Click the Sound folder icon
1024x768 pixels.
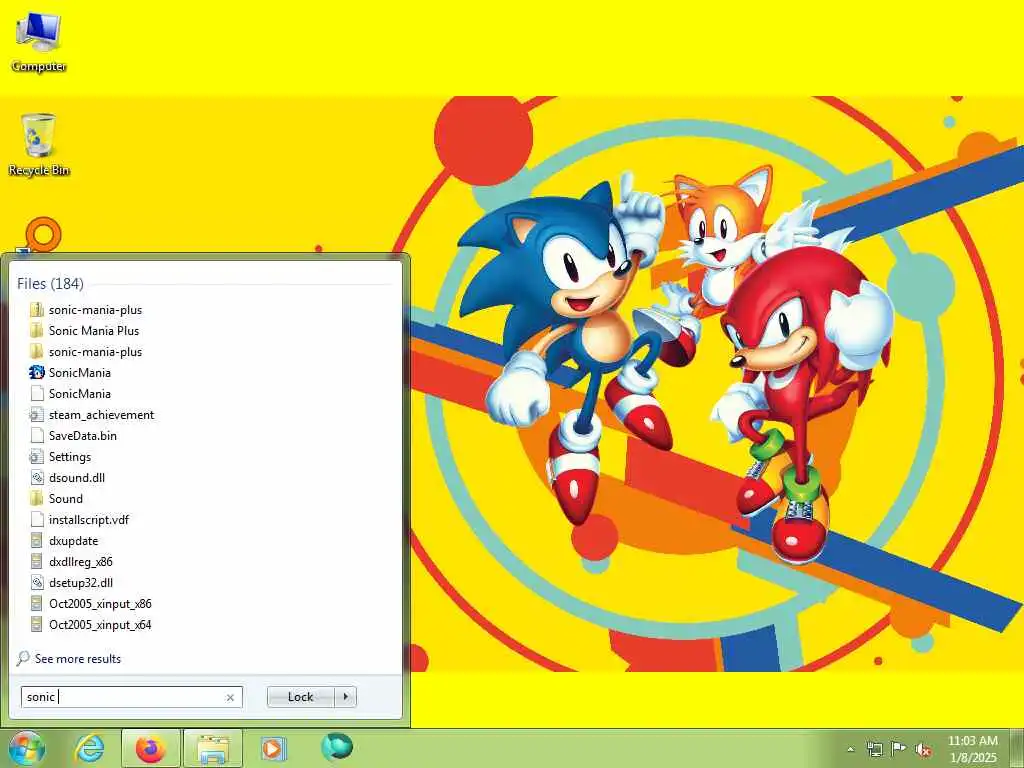[x=37, y=498]
